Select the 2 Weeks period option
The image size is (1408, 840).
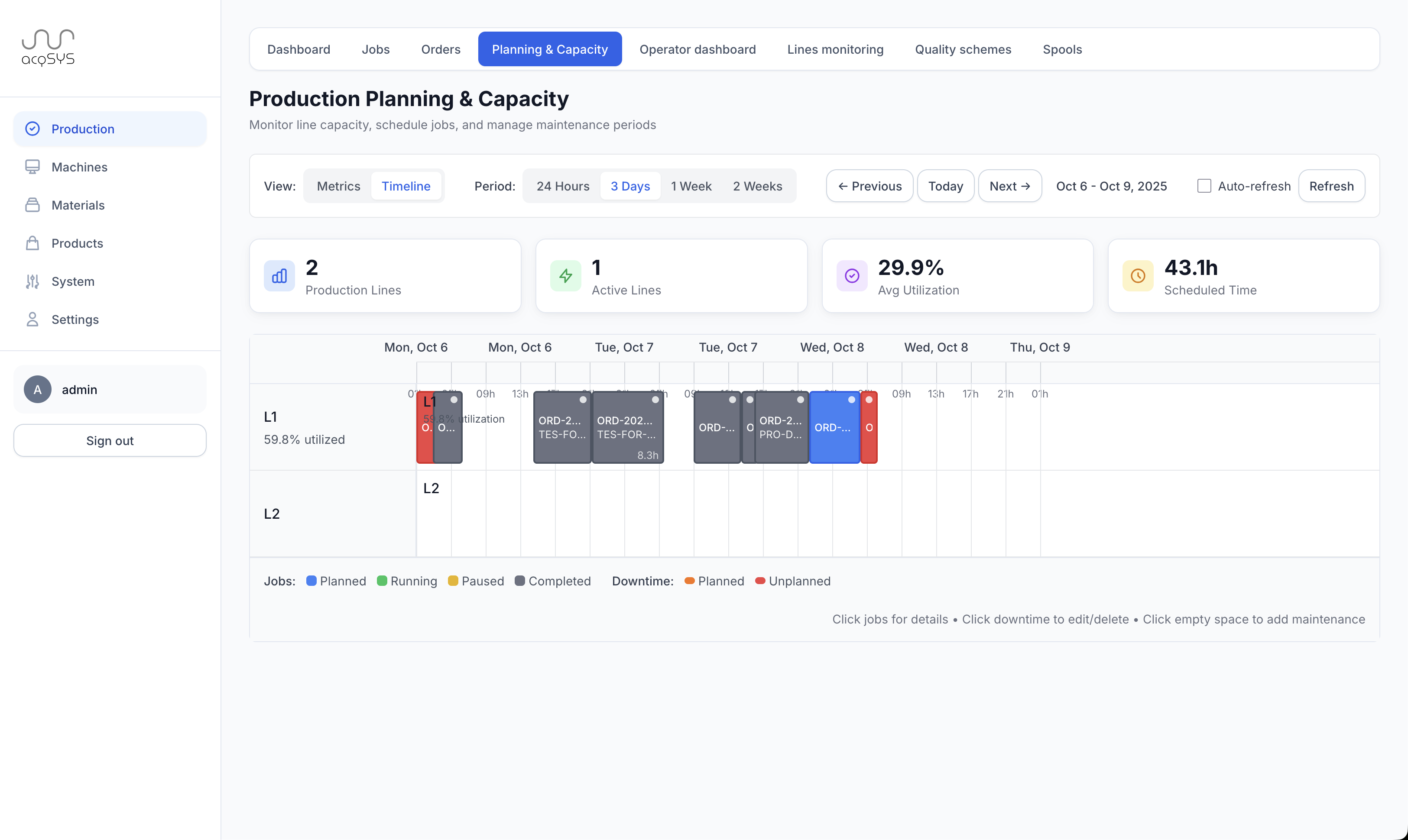758,186
